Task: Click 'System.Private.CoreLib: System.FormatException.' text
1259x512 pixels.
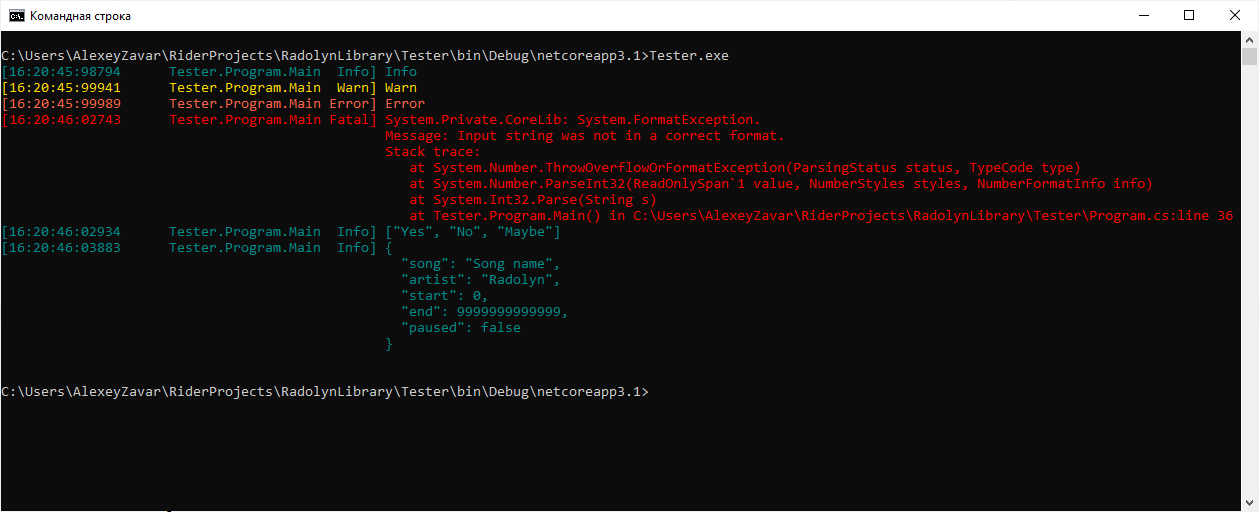Action: [573, 120]
